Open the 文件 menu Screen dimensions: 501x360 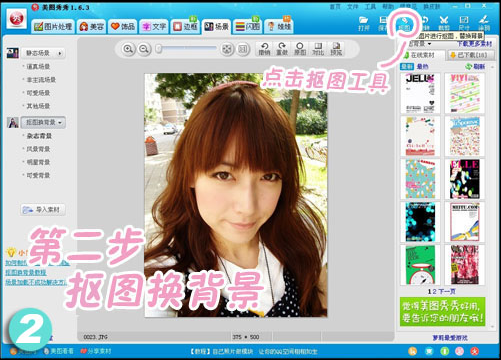click(x=353, y=7)
